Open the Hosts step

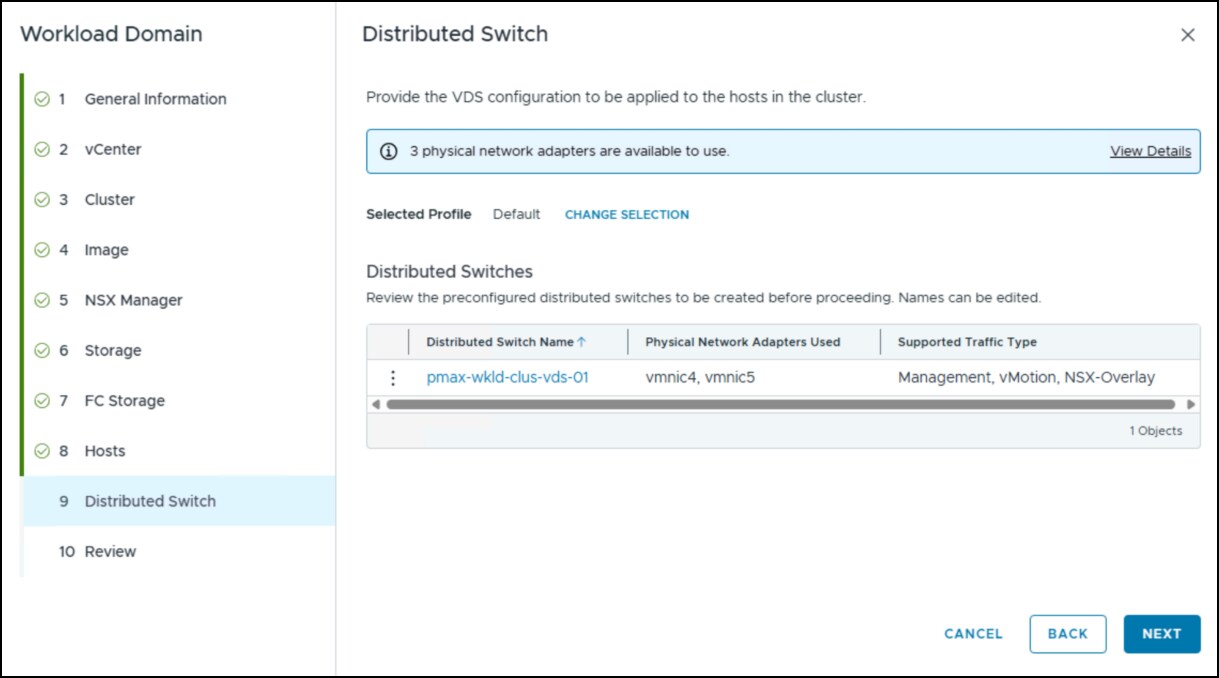coord(105,451)
